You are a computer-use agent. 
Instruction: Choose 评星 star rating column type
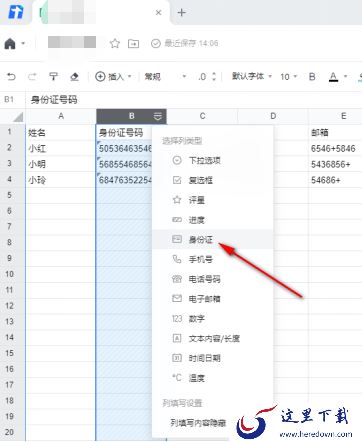213,200
